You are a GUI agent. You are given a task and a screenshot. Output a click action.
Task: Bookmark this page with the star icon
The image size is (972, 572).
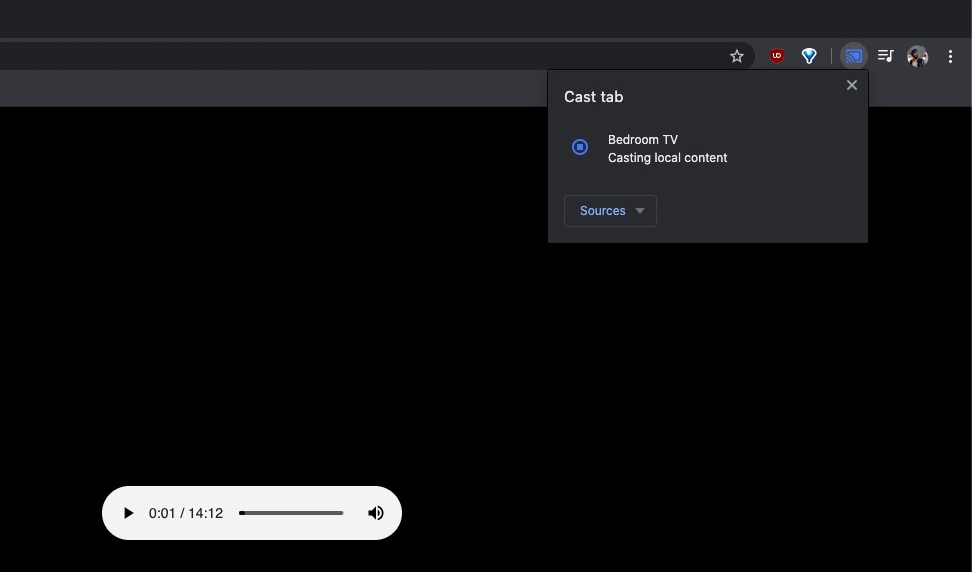click(x=737, y=56)
